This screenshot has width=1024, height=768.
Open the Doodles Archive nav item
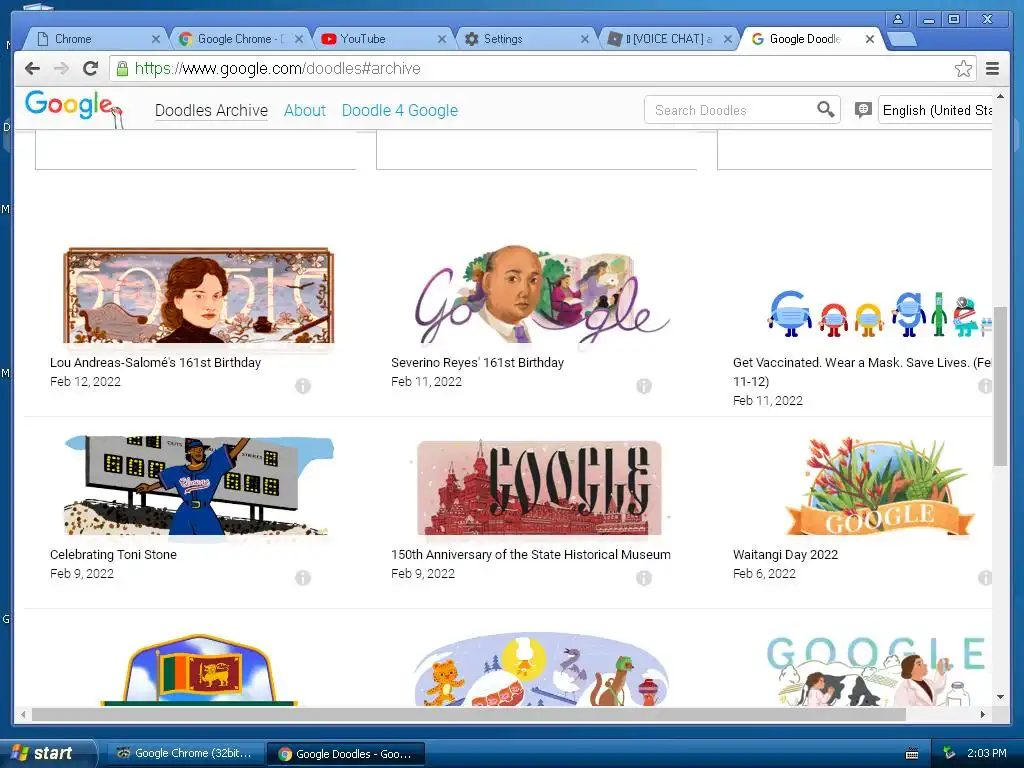tap(211, 110)
